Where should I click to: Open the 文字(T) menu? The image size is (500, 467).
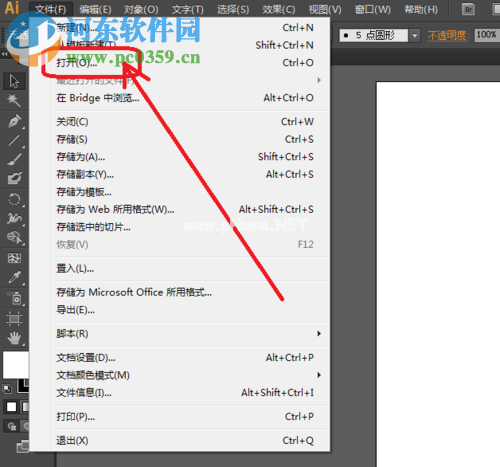coord(188,9)
